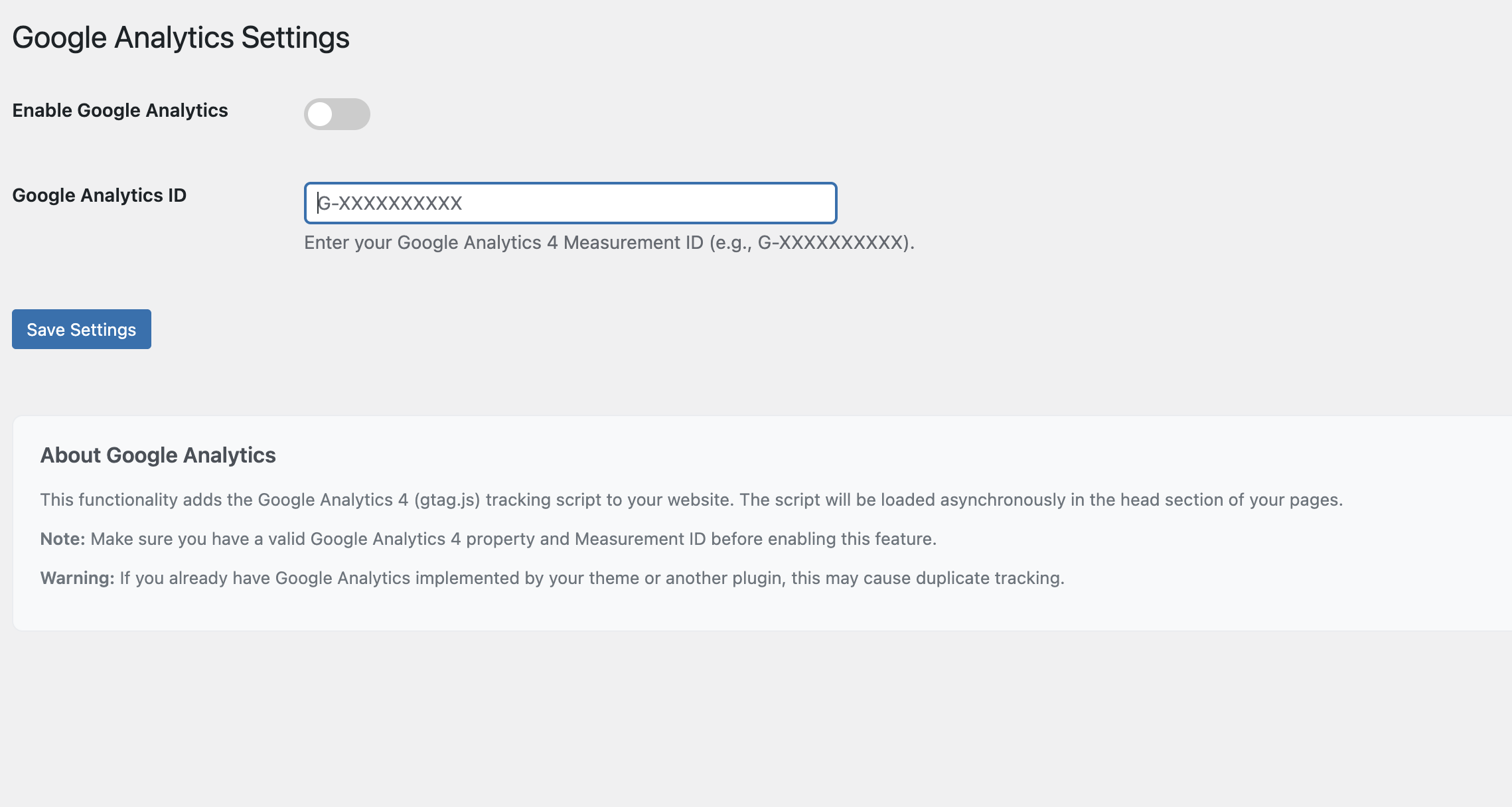Click "your theme or another plugin" in the warning
The width and height of the screenshot is (1512, 807).
point(667,578)
